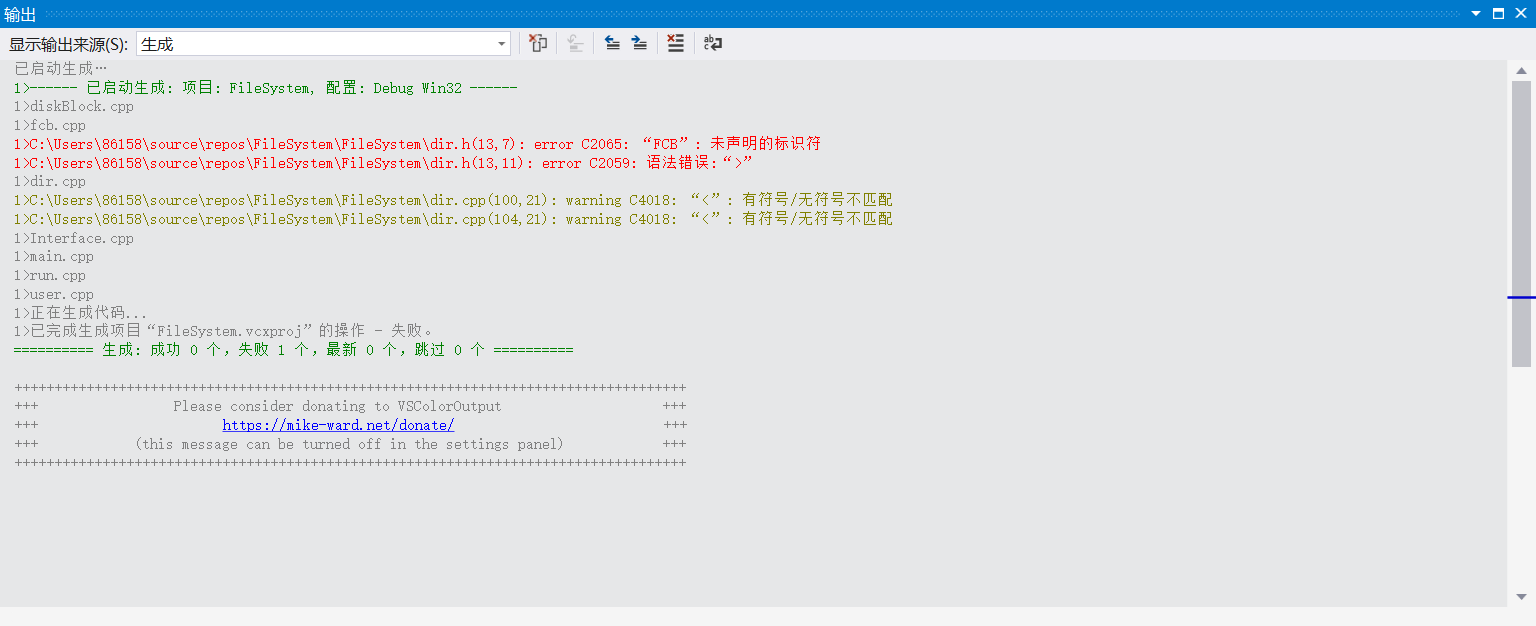This screenshot has width=1536, height=626.
Task: Select the error C2065 未声明的标识符 line
Action: 418,143
